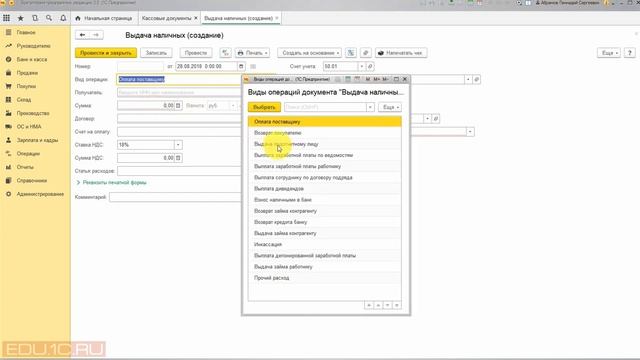Open the dialog search field dropdown arrow
This screenshot has width=640, height=360.
click(x=370, y=107)
